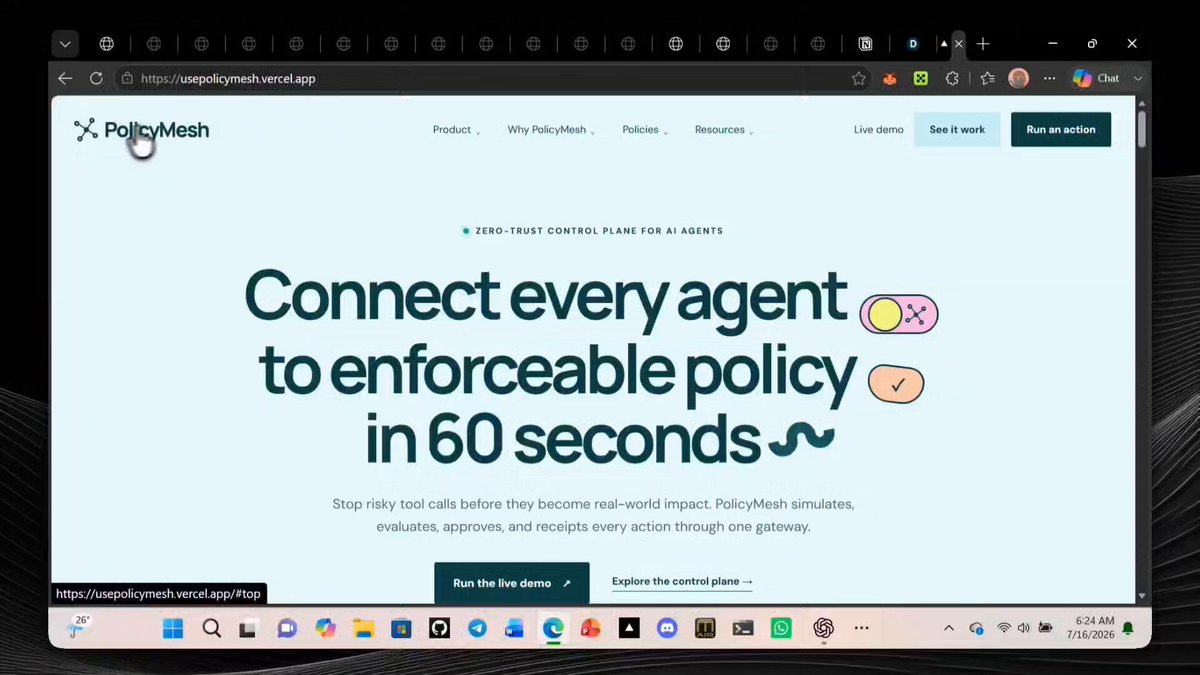The image size is (1200, 675).
Task: View site info icon in the address bar
Action: pos(127,78)
